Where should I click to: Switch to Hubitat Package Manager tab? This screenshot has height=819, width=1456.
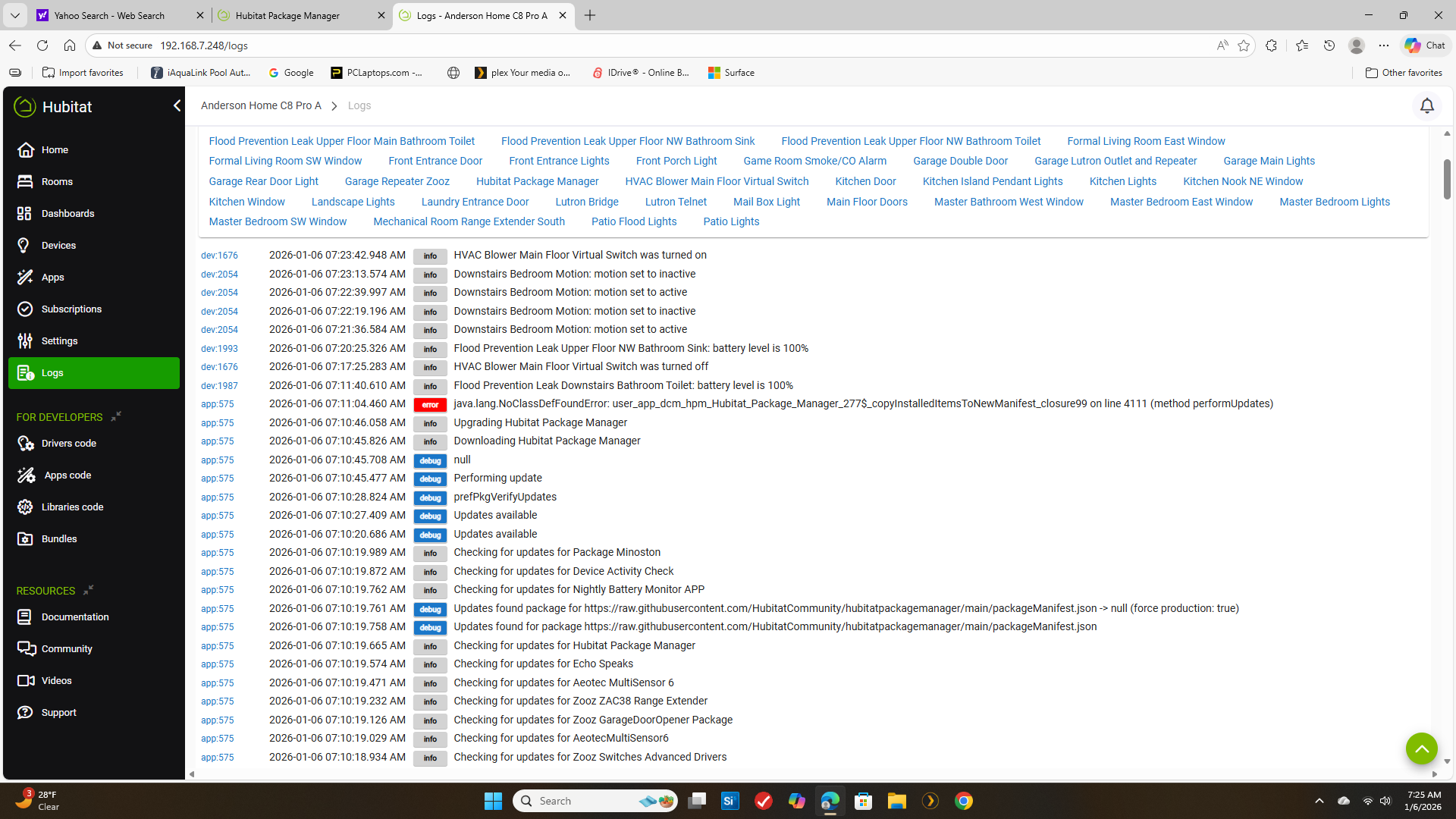click(287, 15)
